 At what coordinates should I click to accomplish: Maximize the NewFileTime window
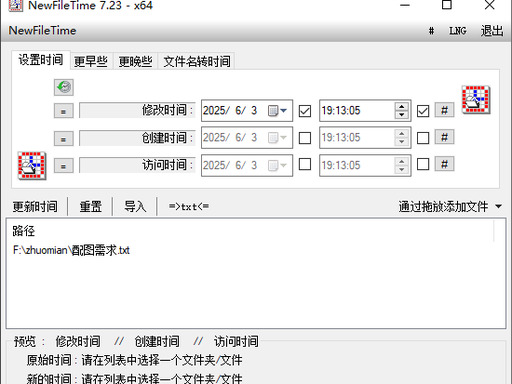[447, 5]
